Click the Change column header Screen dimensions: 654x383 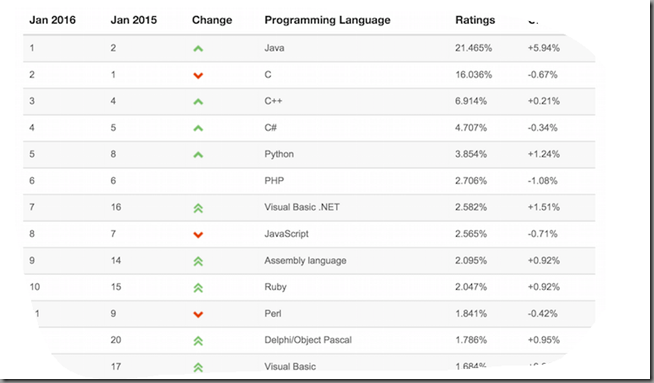coord(212,20)
